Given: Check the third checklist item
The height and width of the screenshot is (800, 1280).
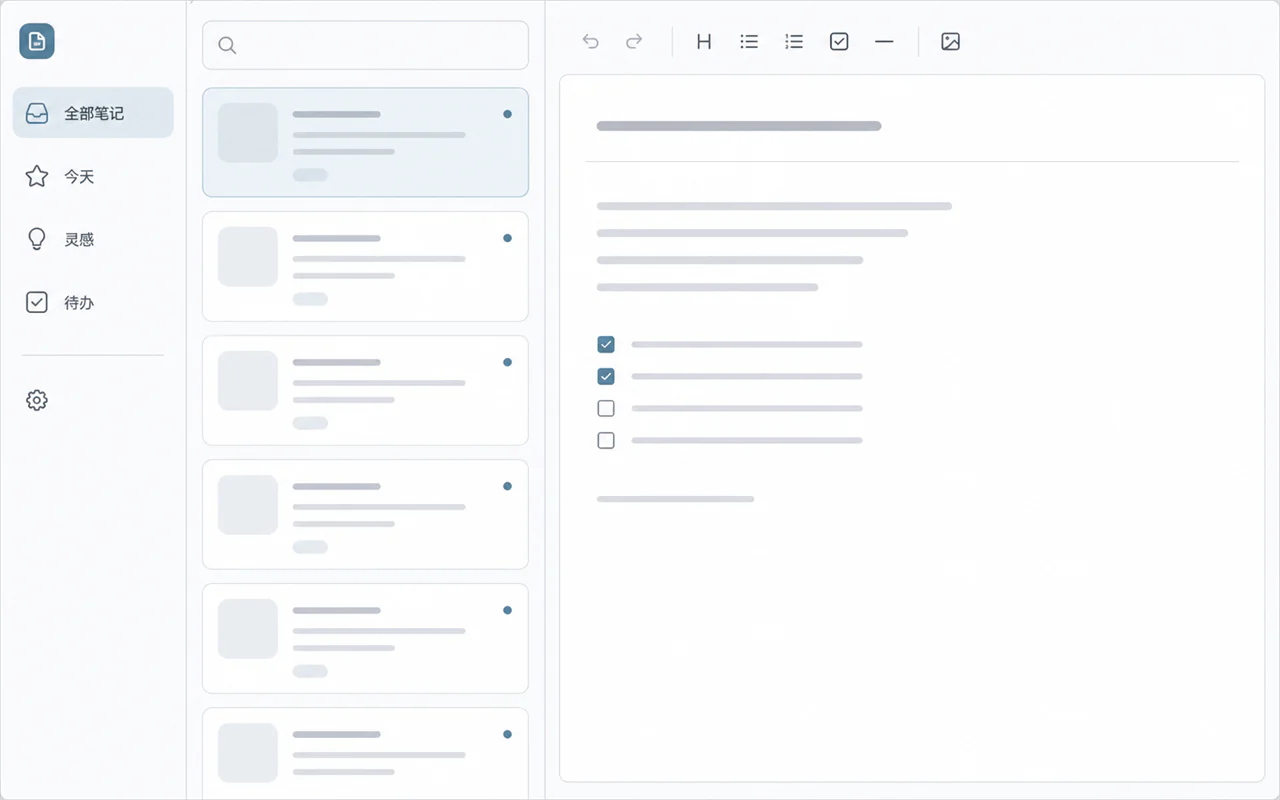Looking at the screenshot, I should [x=606, y=408].
